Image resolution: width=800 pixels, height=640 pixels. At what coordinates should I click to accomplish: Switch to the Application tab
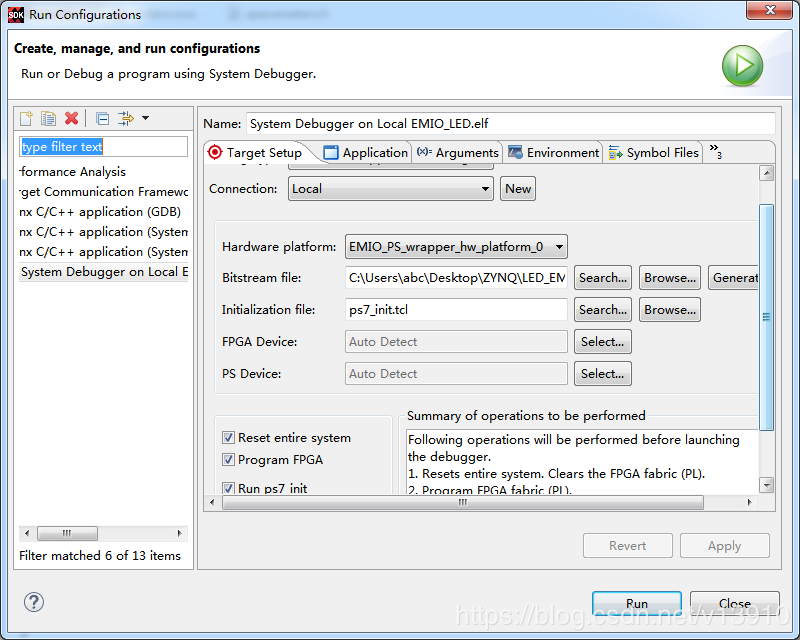(366, 153)
